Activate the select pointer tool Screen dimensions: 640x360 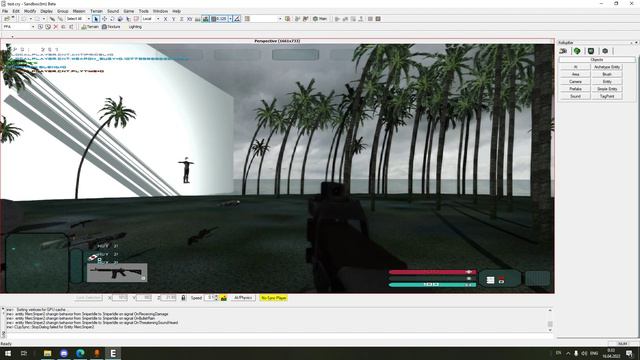click(96, 19)
